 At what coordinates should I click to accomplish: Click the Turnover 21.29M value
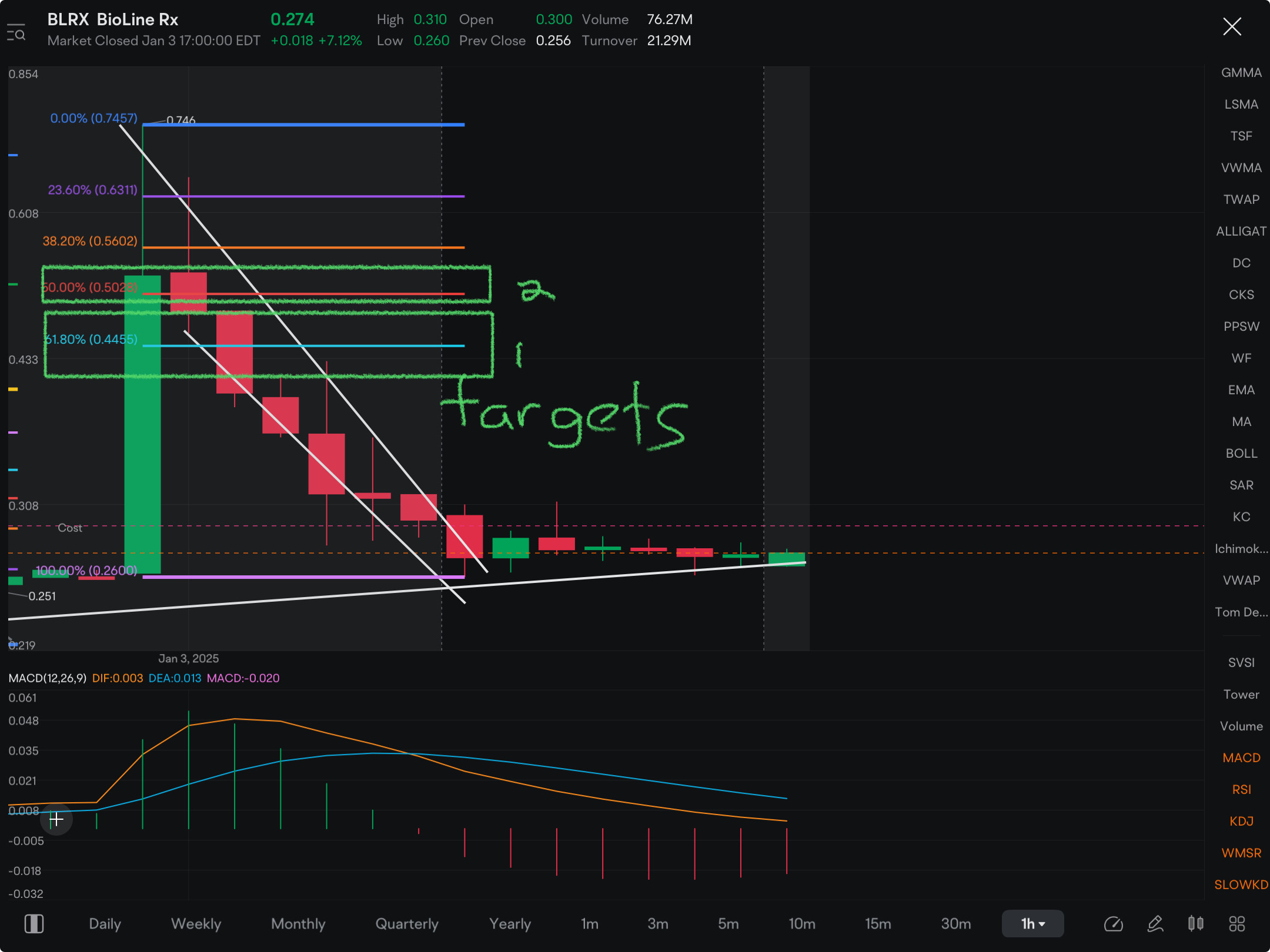[669, 41]
